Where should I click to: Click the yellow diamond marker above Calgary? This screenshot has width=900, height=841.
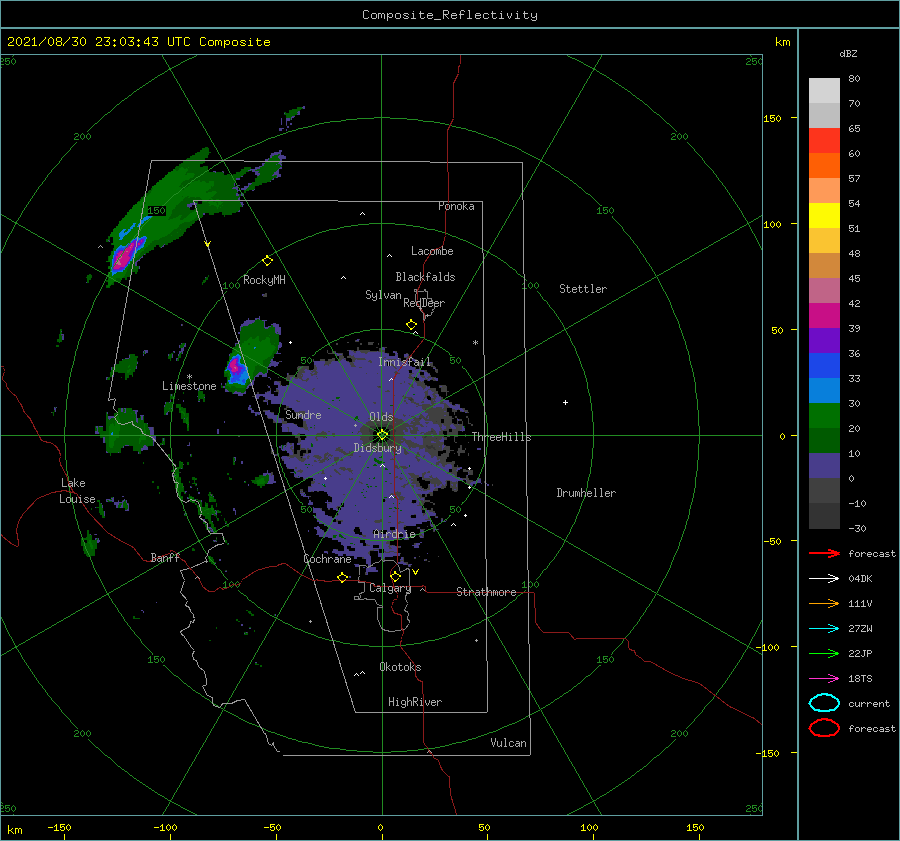[395, 576]
